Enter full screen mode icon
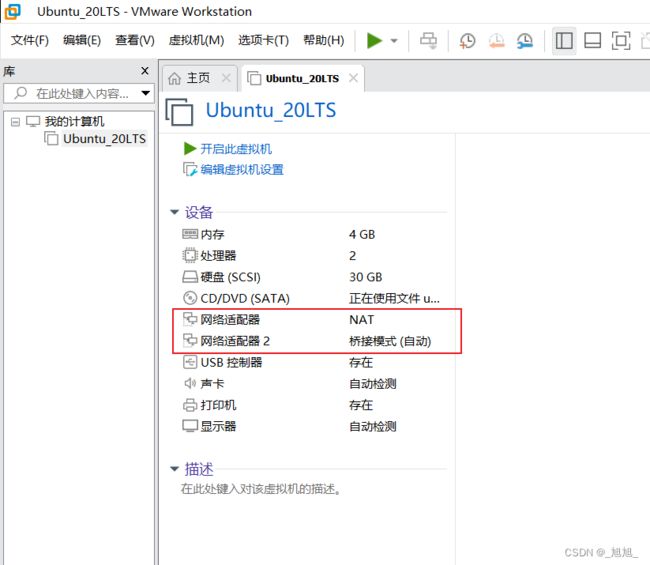This screenshot has height=565, width=650. (x=621, y=41)
